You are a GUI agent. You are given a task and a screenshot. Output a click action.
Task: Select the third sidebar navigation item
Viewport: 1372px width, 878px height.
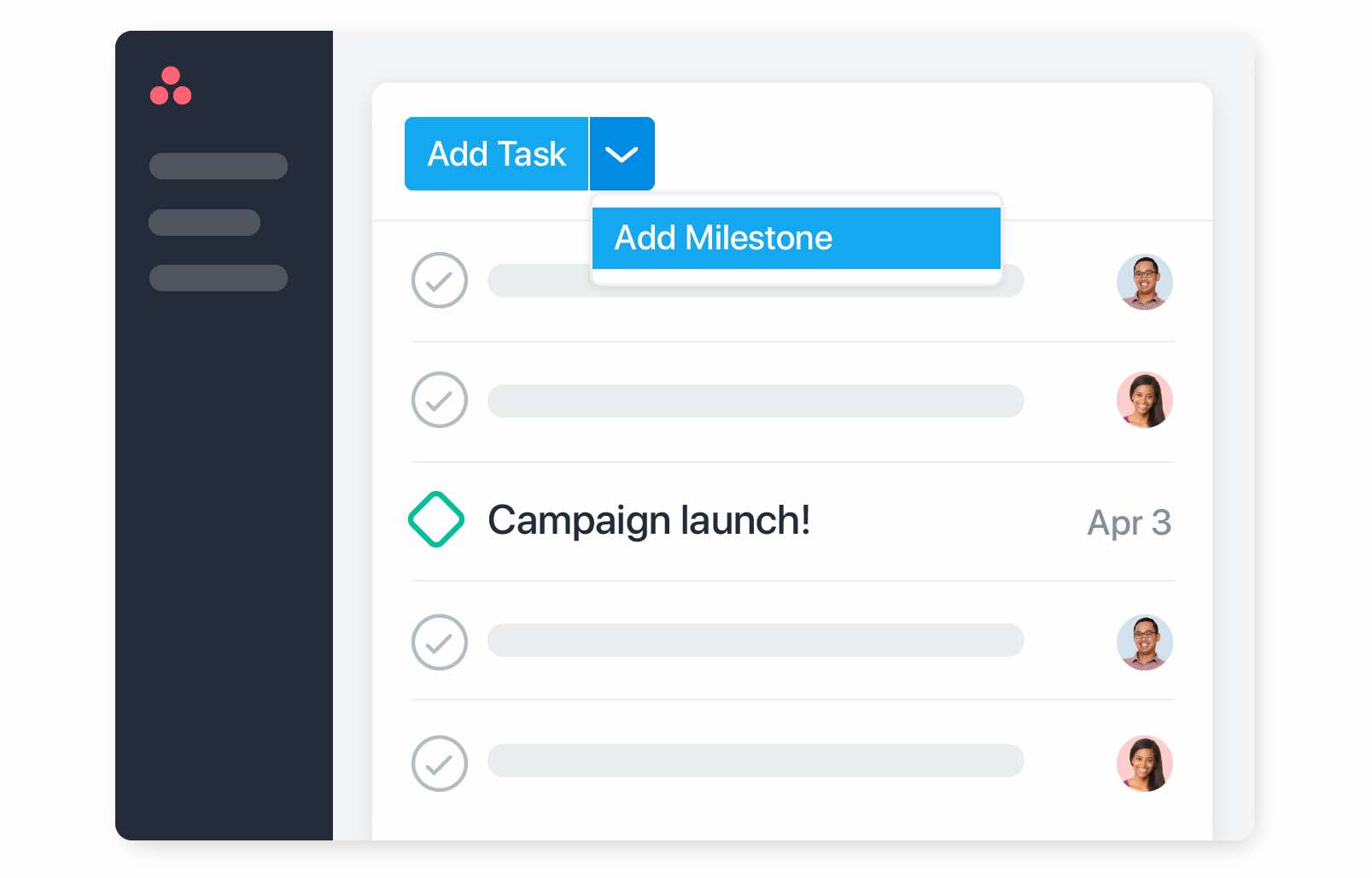pyautogui.click(x=219, y=278)
